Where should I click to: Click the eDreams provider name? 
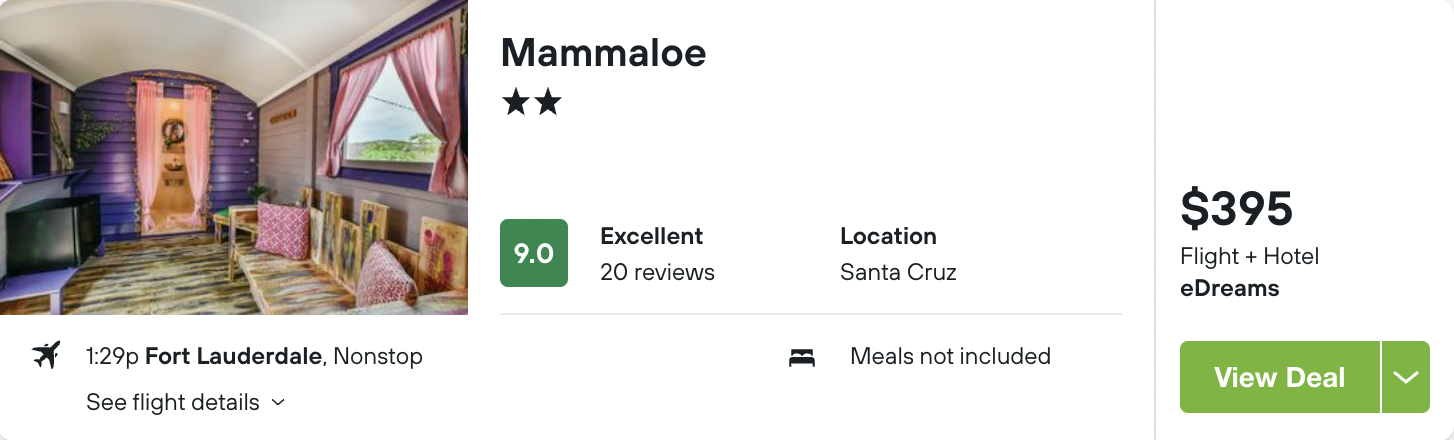tap(1230, 289)
